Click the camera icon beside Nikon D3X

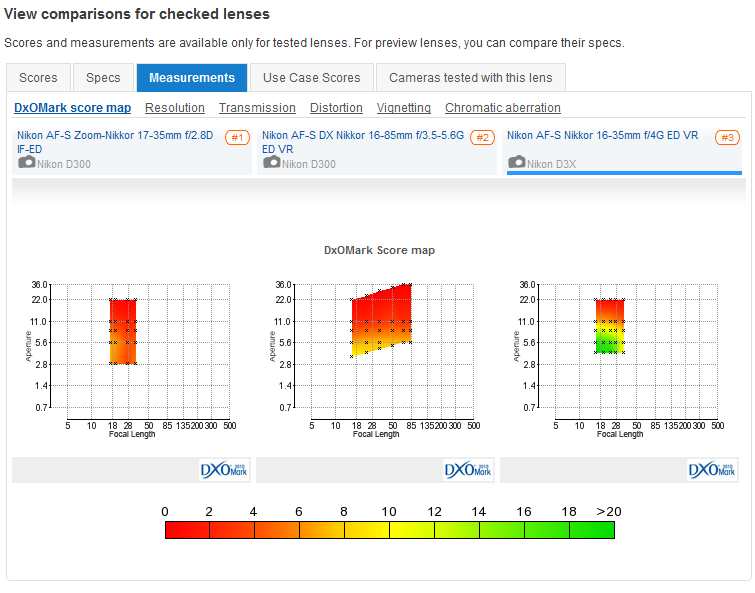click(x=516, y=162)
